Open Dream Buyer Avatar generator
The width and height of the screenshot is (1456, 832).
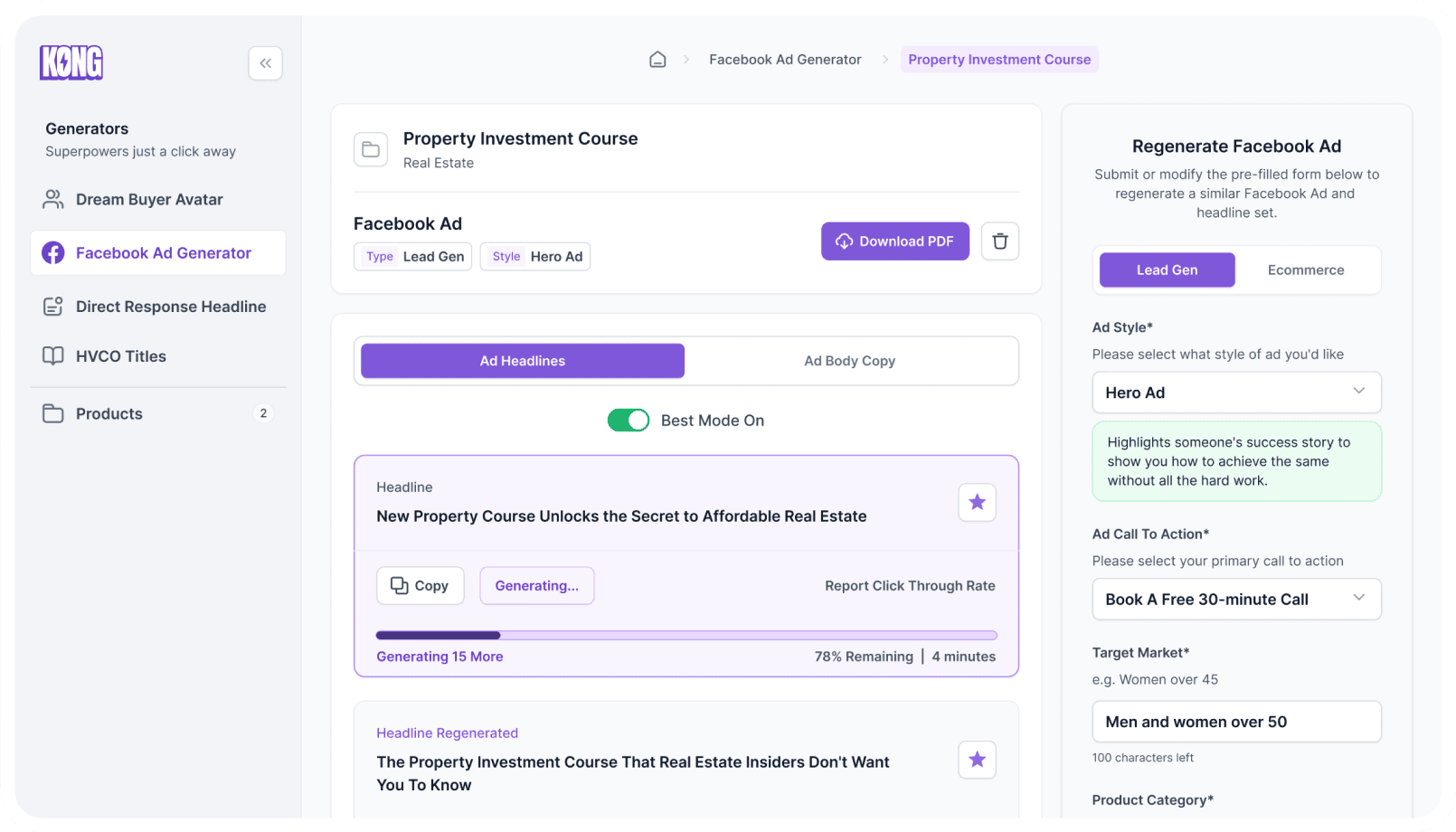pyautogui.click(x=149, y=200)
